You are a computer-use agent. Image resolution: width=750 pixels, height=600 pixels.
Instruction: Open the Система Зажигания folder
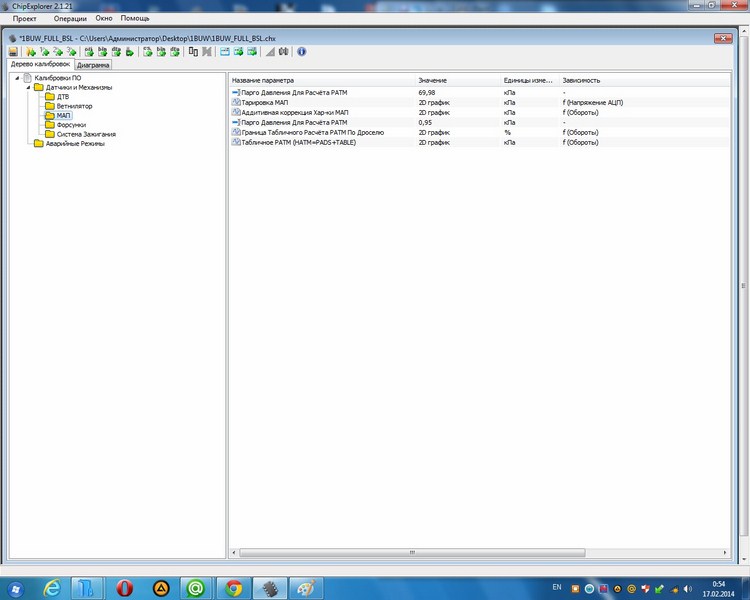(x=86, y=134)
